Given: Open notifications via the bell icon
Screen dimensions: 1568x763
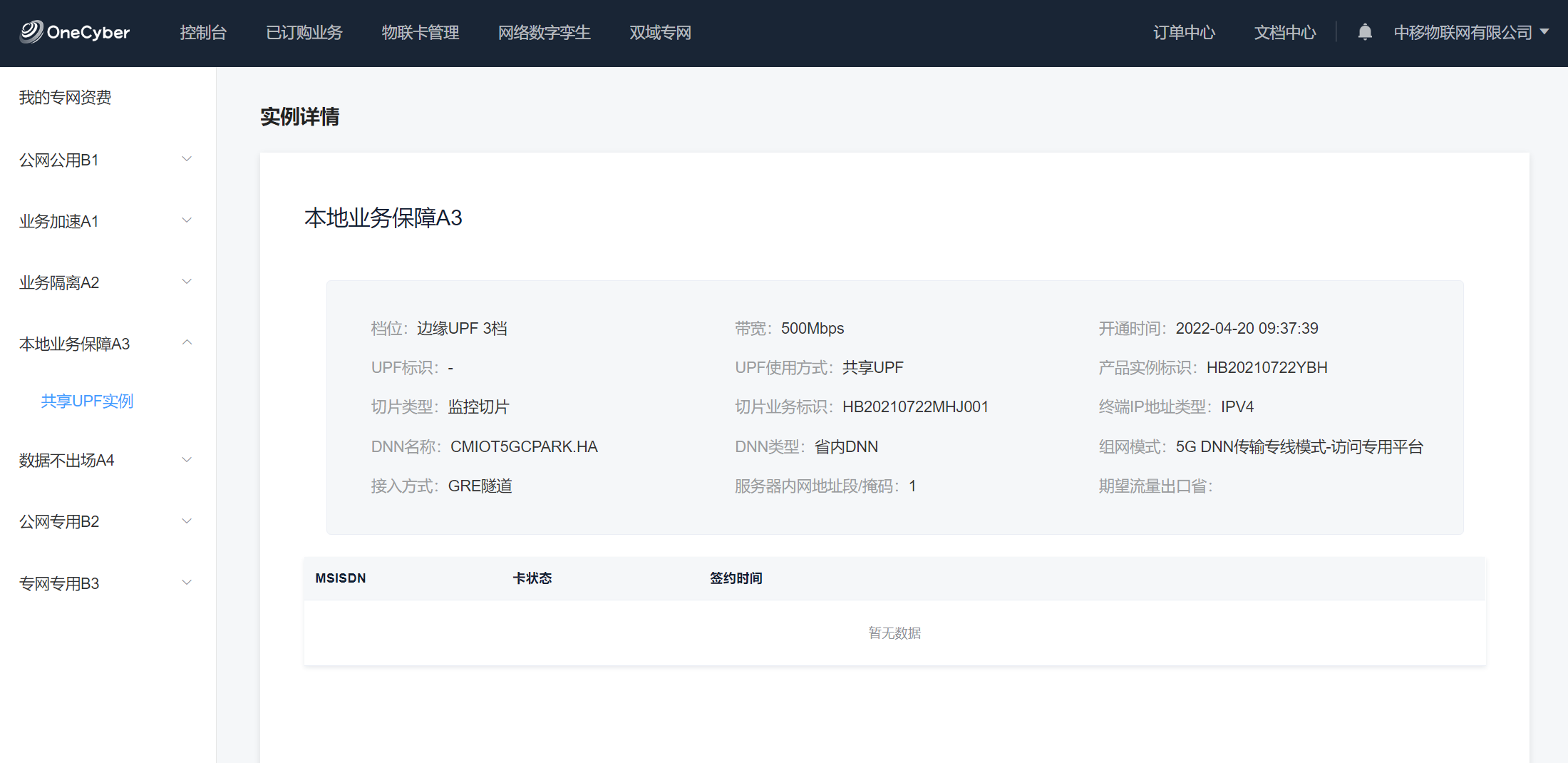Looking at the screenshot, I should (1364, 32).
